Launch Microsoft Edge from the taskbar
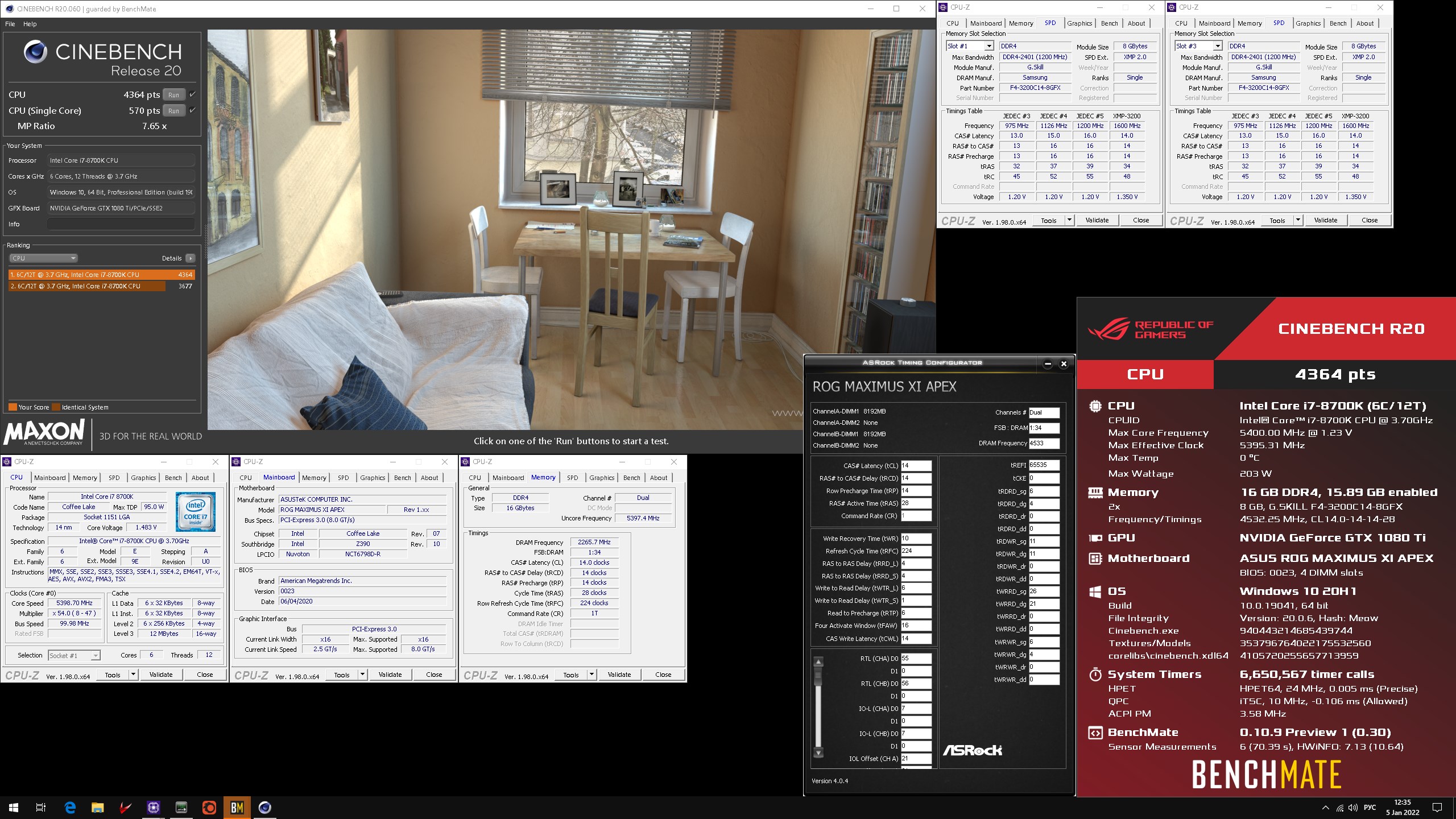1456x819 pixels. pyautogui.click(x=70, y=808)
